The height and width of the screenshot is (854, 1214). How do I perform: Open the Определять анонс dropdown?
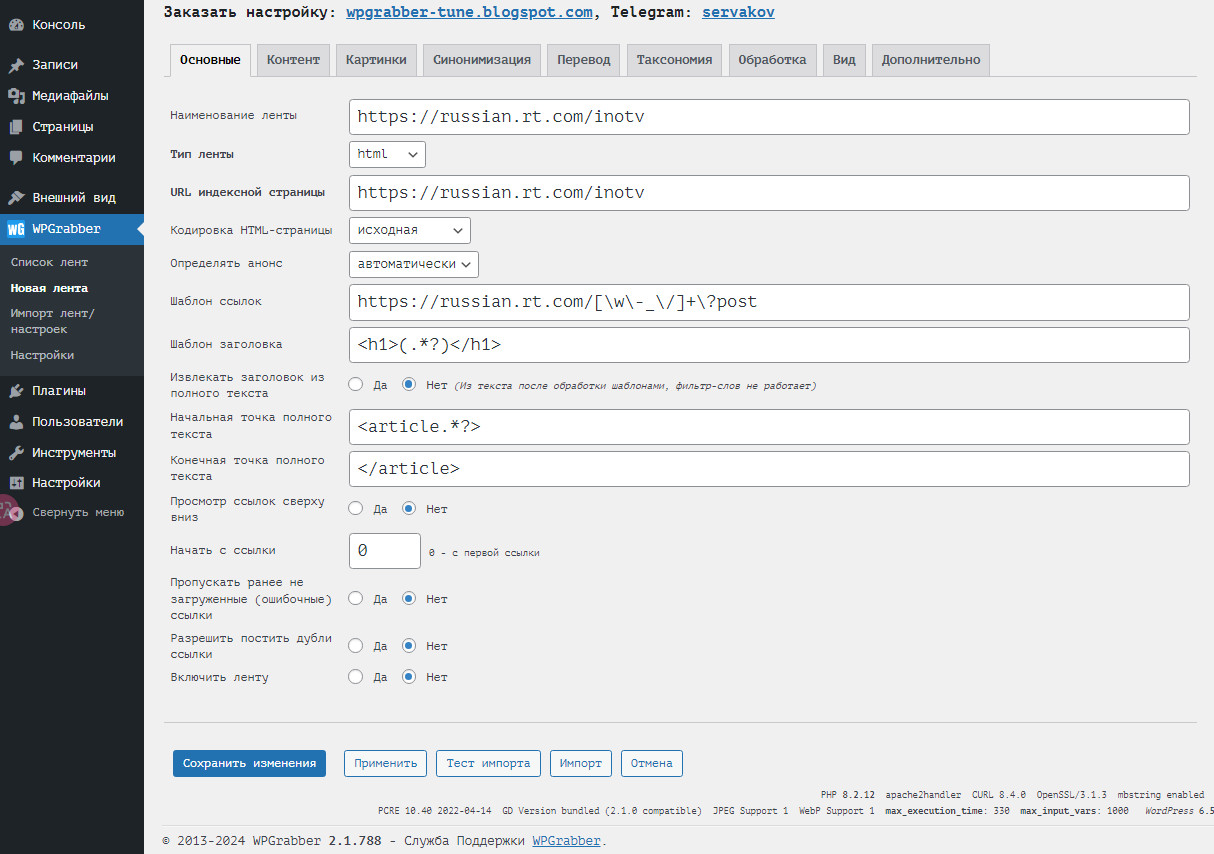pyautogui.click(x=414, y=264)
